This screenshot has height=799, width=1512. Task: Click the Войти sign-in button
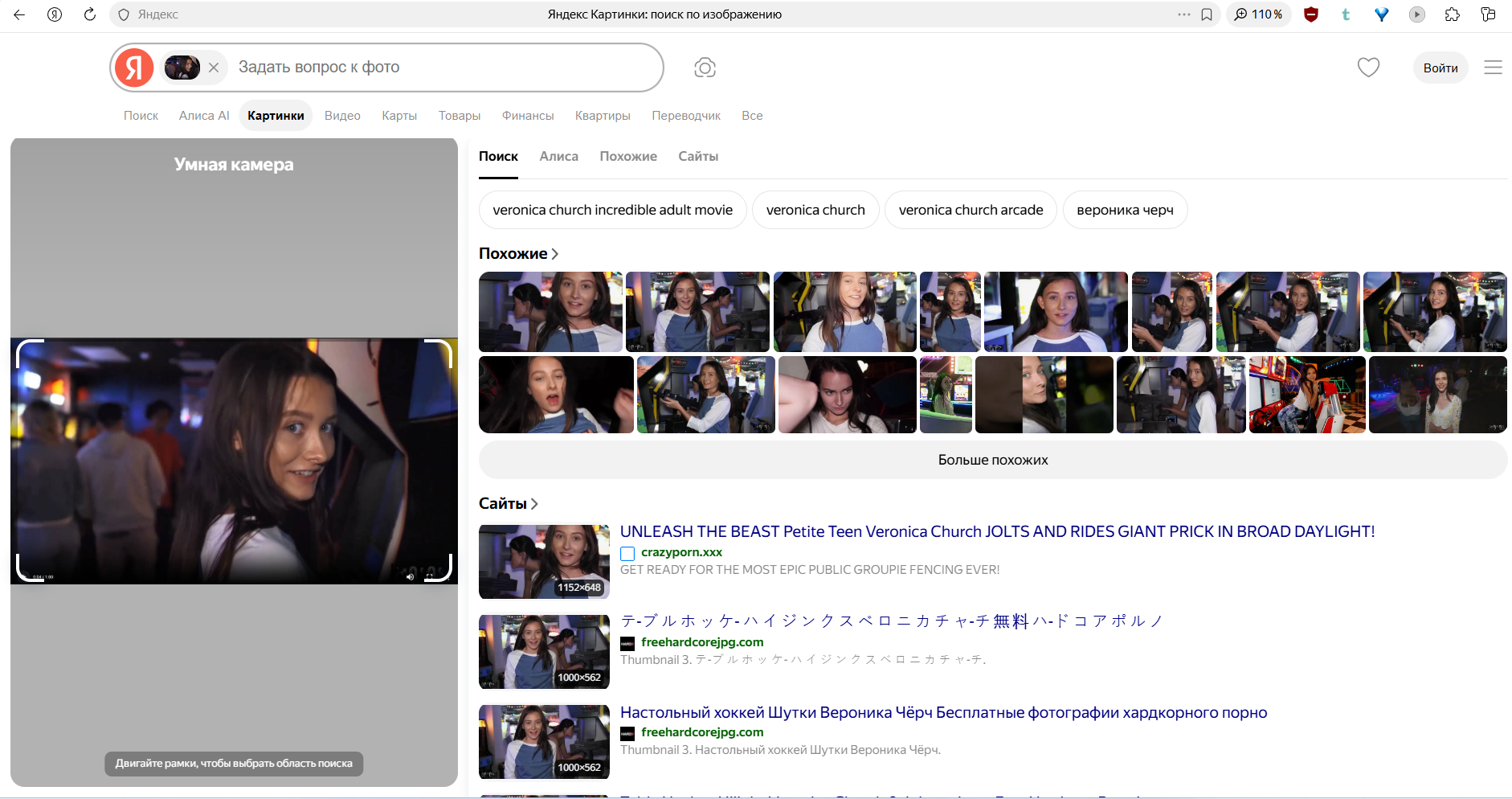tap(1440, 68)
